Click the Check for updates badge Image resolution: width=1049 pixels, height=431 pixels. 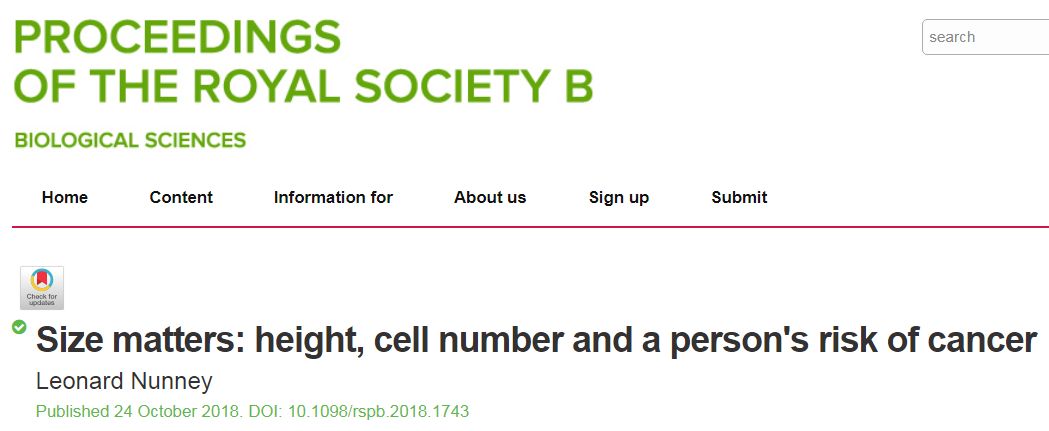click(x=42, y=288)
